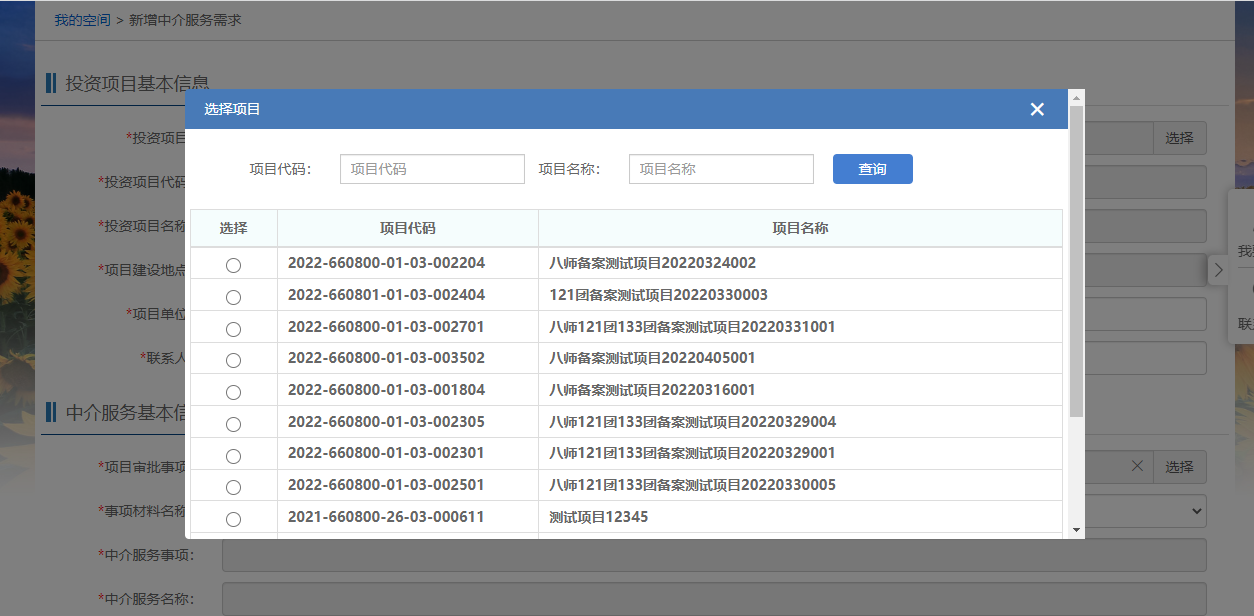1254x616 pixels.
Task: Open the 事项材料名称 dropdown
Action: [1196, 511]
